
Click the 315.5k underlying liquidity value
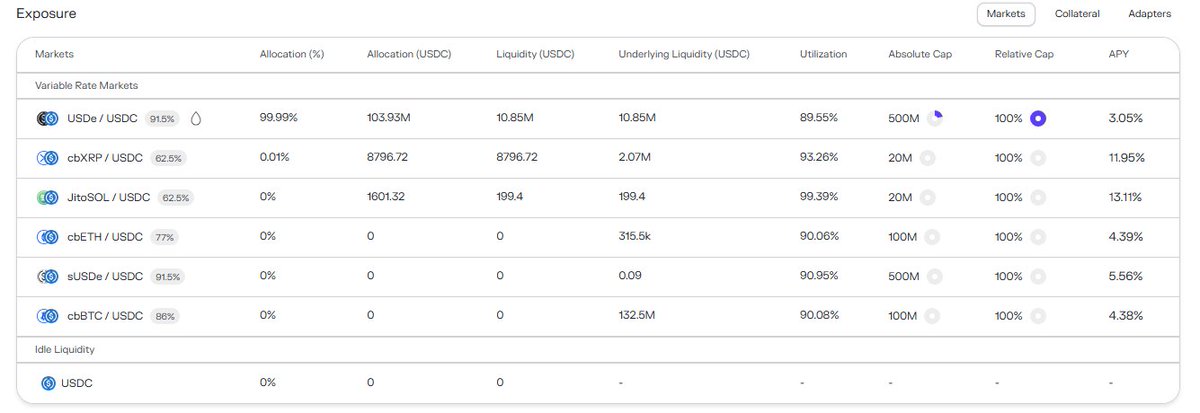click(637, 237)
